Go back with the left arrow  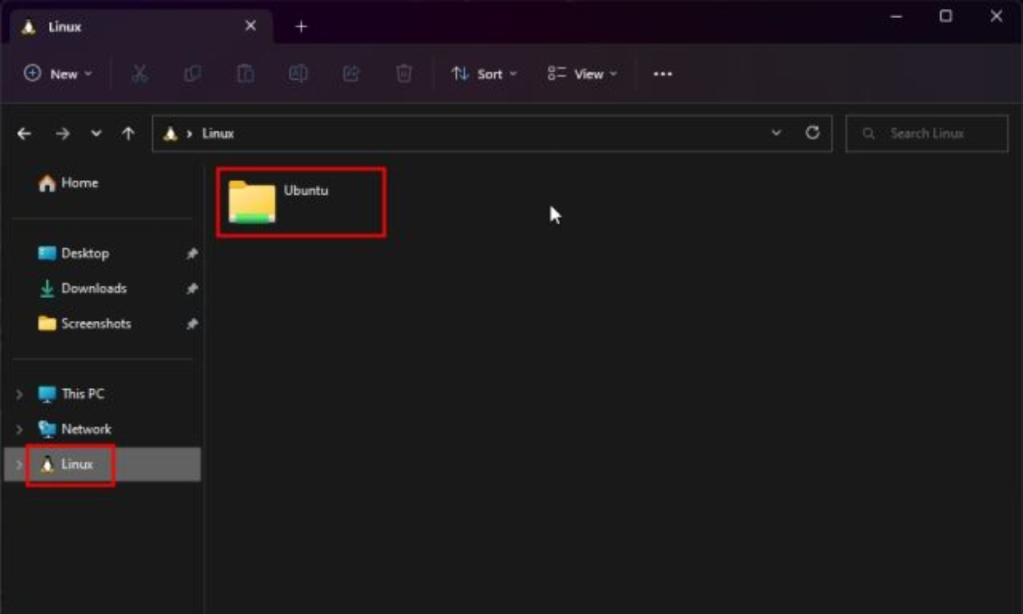pos(25,134)
